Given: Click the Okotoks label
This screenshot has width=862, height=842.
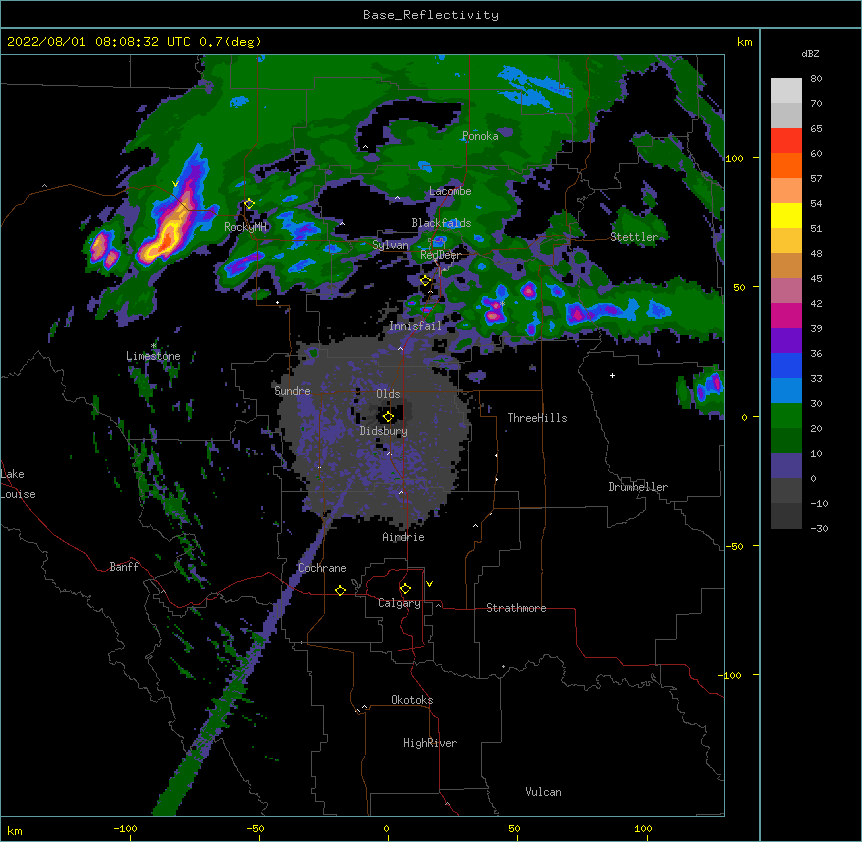Looking at the screenshot, I should (412, 700).
